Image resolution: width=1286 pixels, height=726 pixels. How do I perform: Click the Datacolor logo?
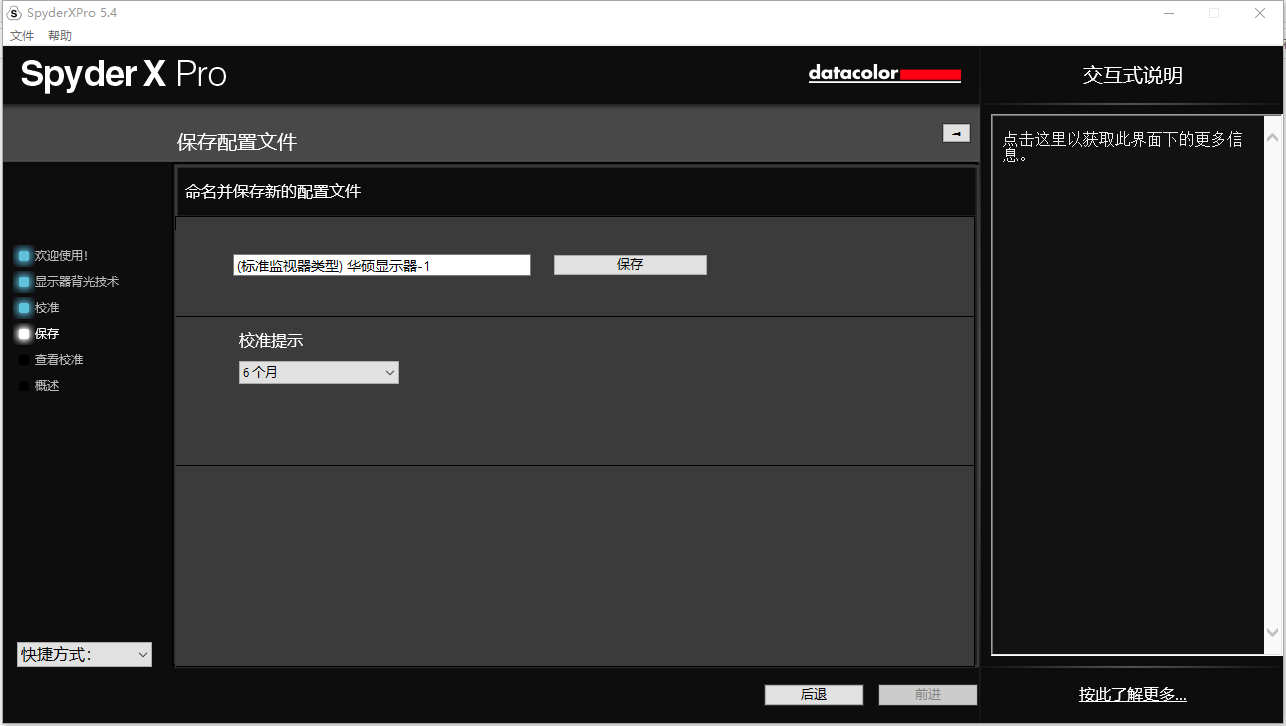(x=885, y=74)
